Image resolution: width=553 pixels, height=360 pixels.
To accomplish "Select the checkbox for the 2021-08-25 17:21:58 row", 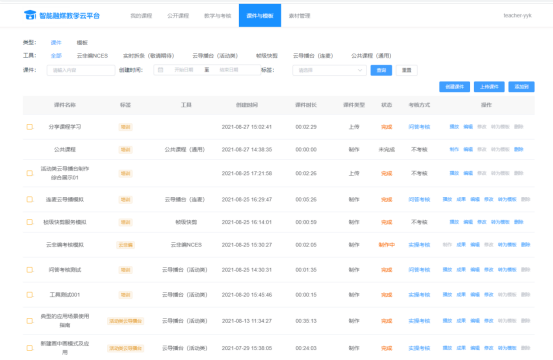I will point(30,173).
